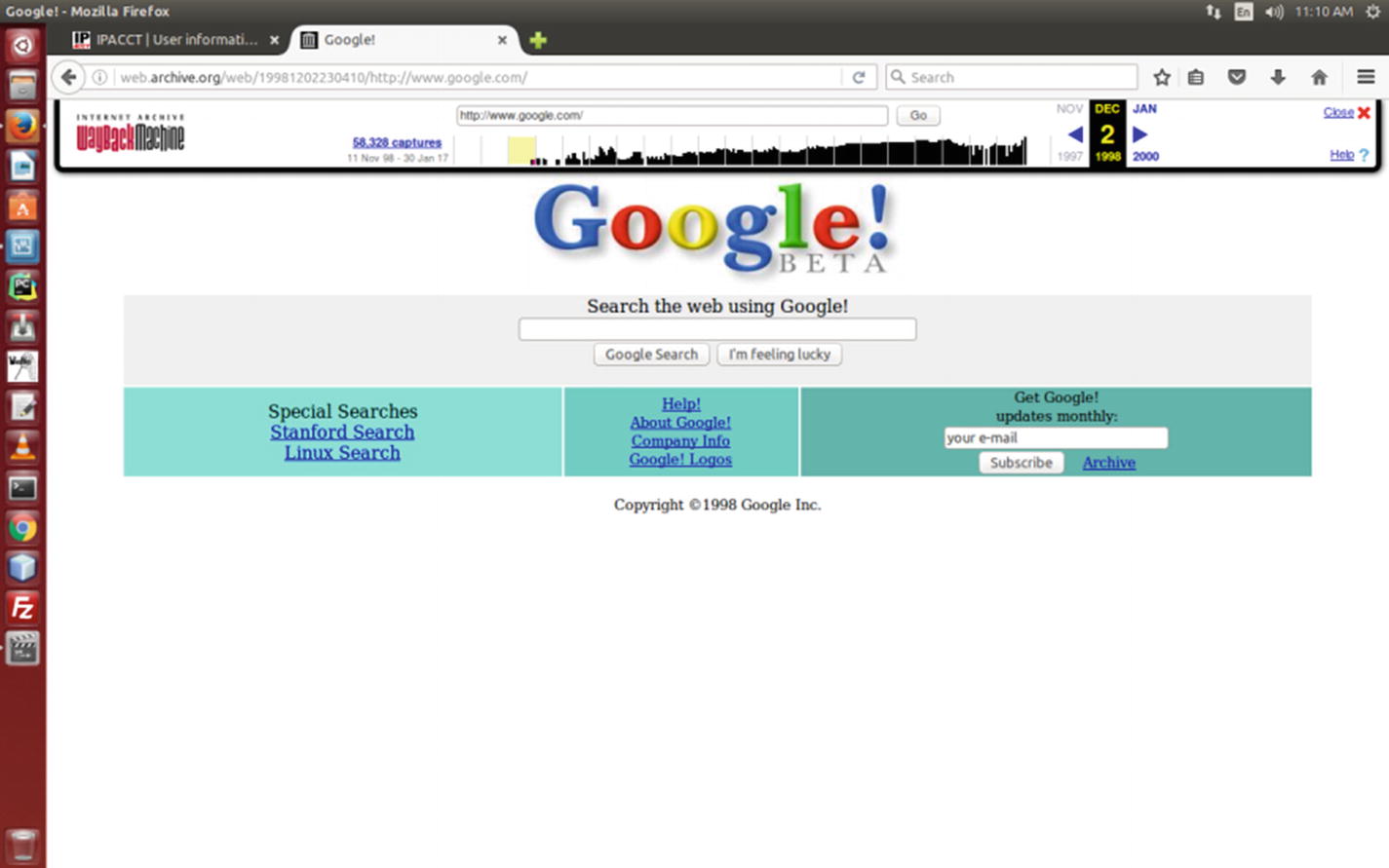Open a new tab with the plus icon
Screen dimensions: 1389x868
click(538, 40)
